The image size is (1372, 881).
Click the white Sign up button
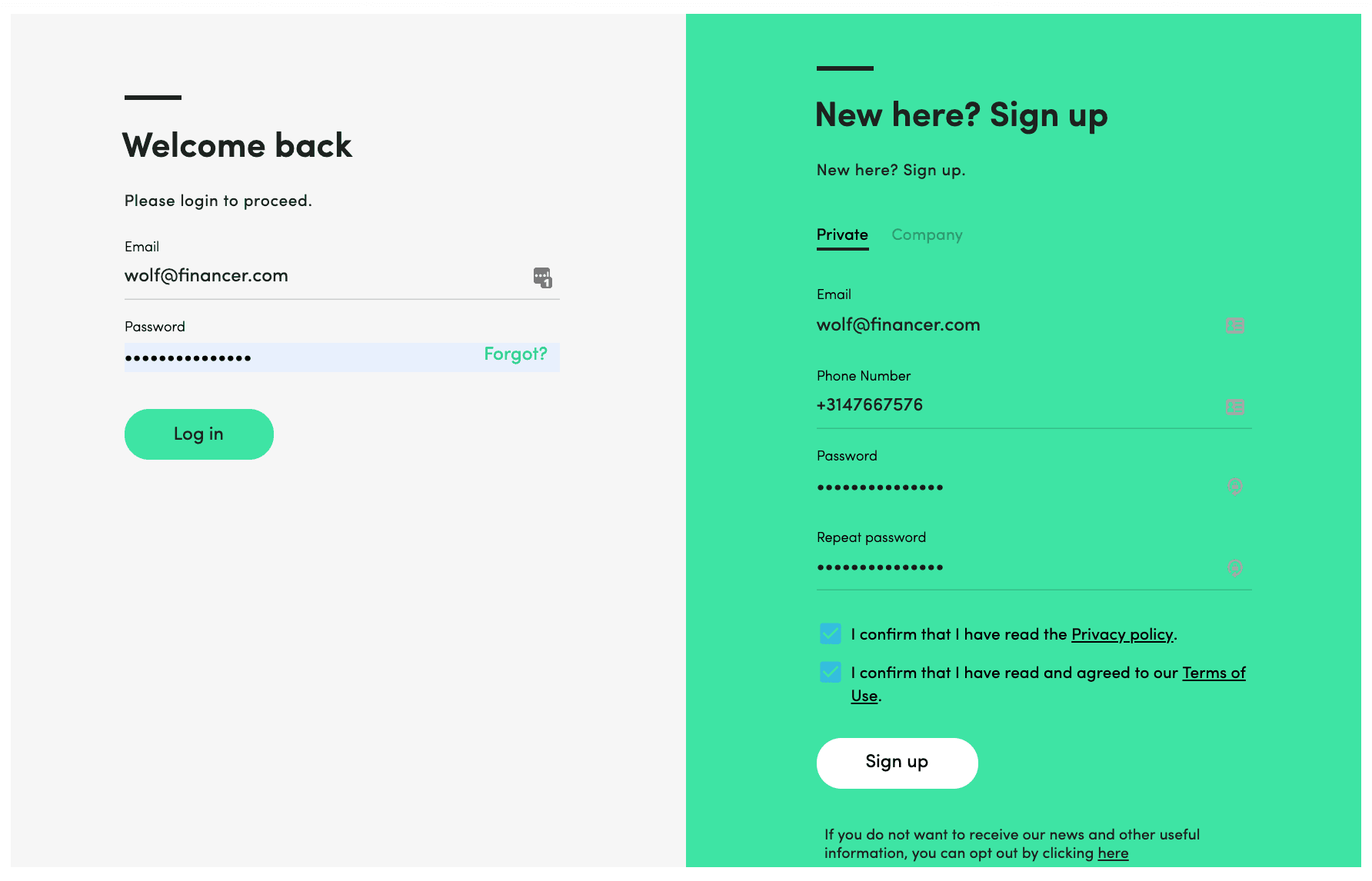click(897, 763)
